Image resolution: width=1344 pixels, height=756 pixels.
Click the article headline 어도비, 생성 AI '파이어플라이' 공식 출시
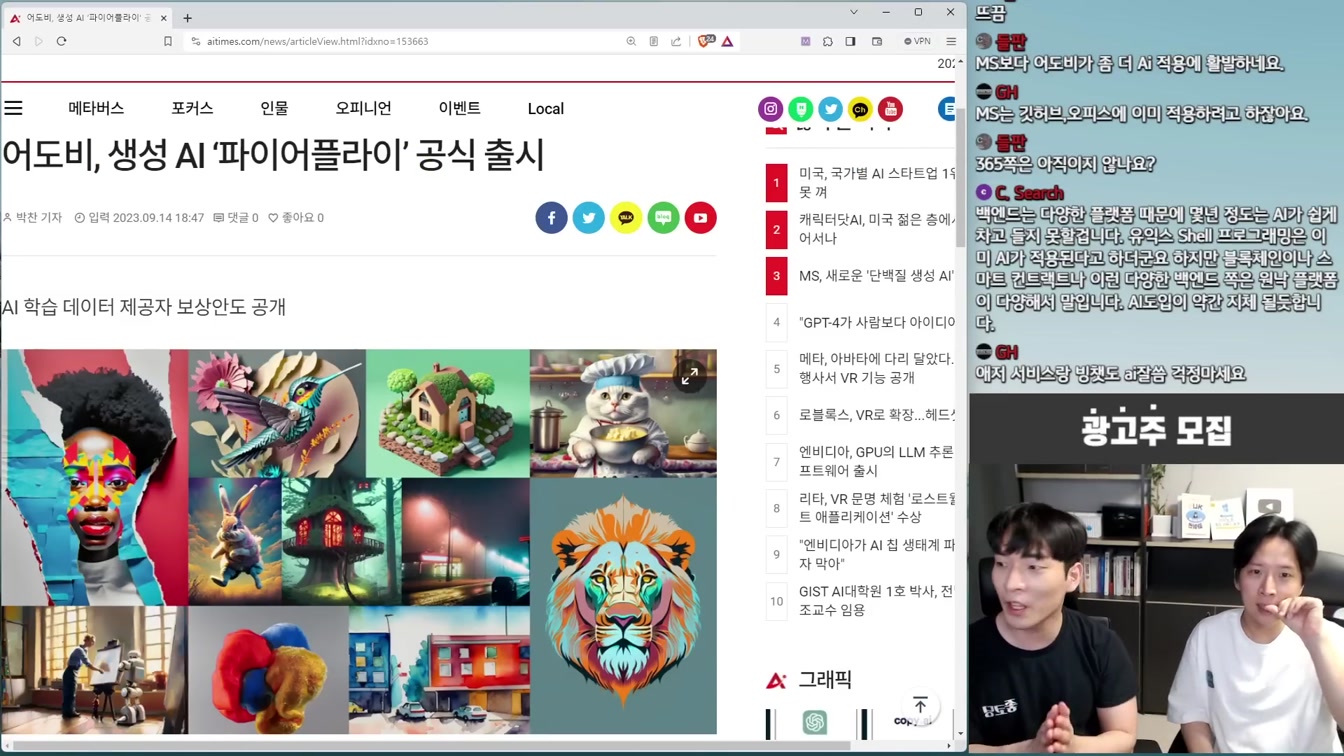coord(273,155)
